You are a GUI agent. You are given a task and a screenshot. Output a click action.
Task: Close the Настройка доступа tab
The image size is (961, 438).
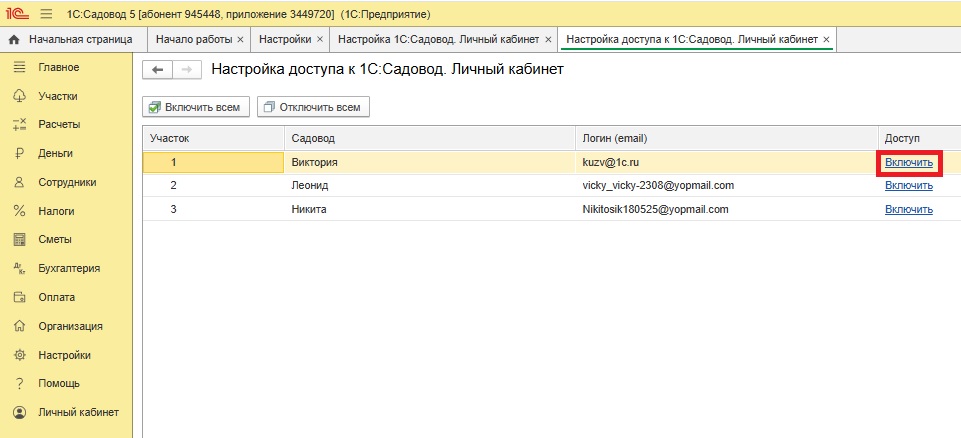pyautogui.click(x=826, y=39)
